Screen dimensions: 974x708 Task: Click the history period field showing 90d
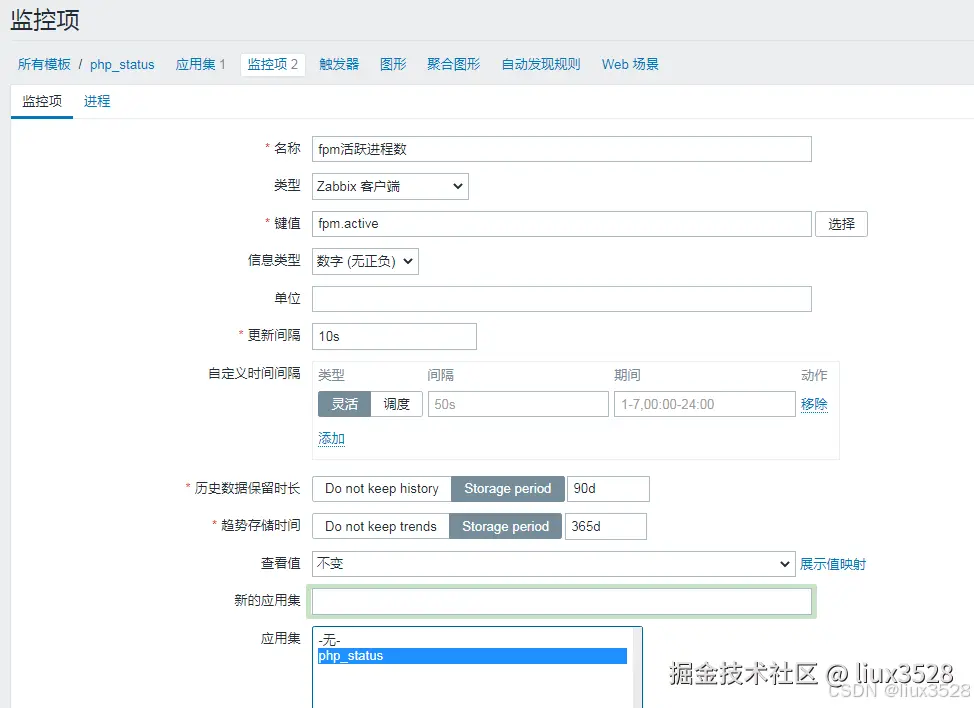tap(608, 489)
